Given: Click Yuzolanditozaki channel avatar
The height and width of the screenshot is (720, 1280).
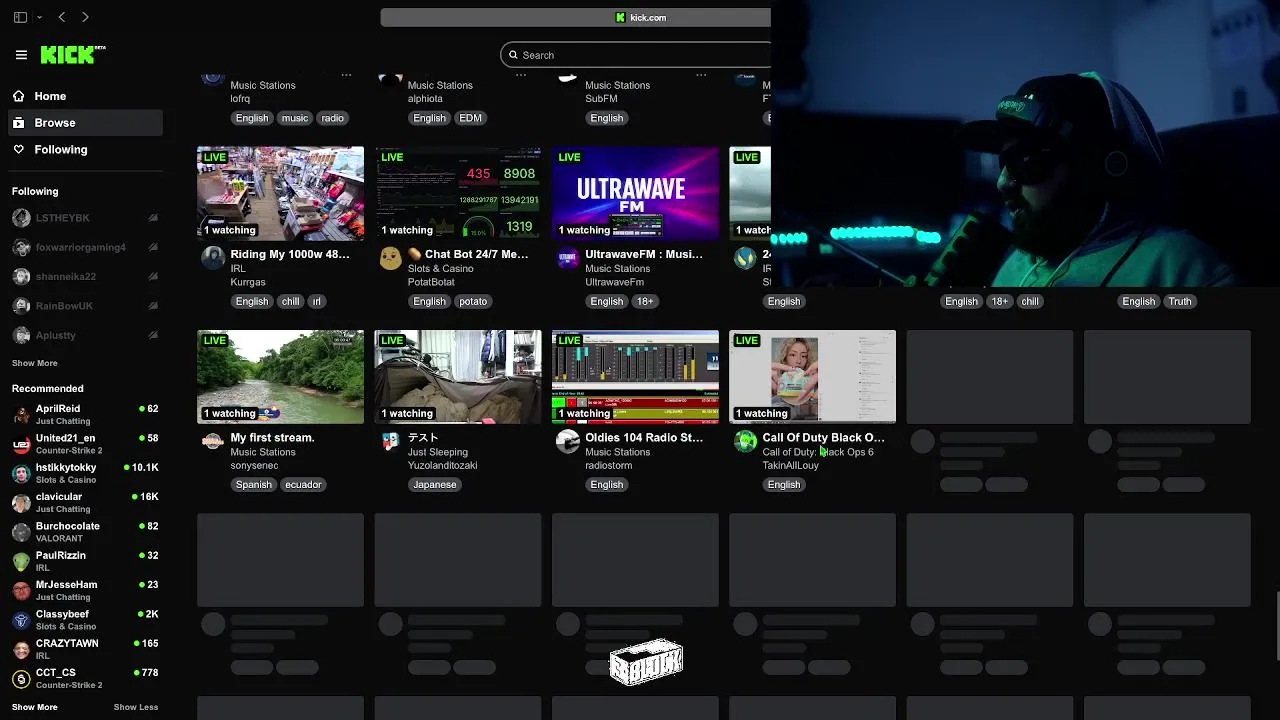Looking at the screenshot, I should pyautogui.click(x=390, y=441).
